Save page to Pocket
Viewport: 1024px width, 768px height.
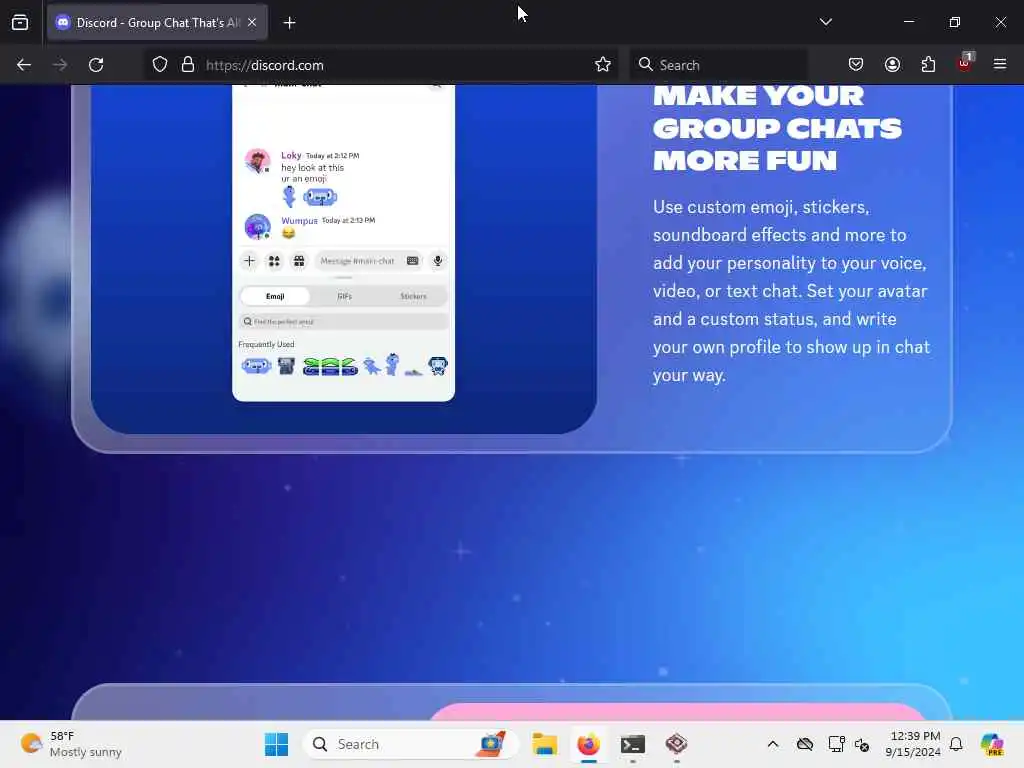856,65
